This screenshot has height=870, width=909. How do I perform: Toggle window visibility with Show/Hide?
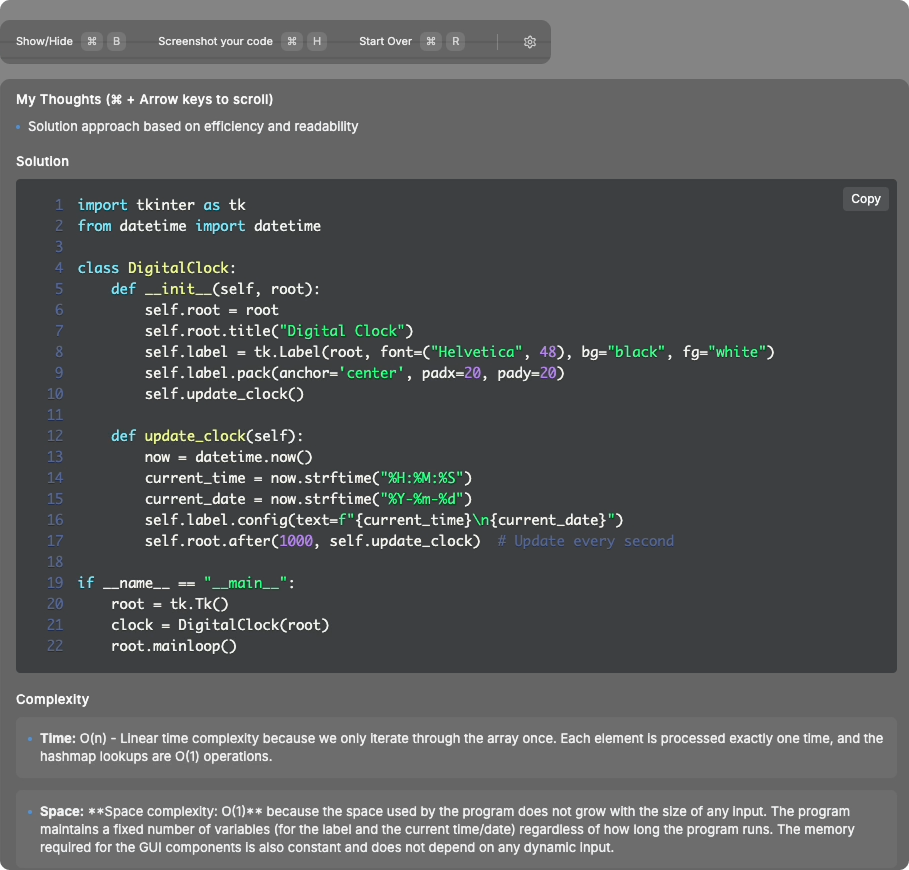pyautogui.click(x=44, y=42)
